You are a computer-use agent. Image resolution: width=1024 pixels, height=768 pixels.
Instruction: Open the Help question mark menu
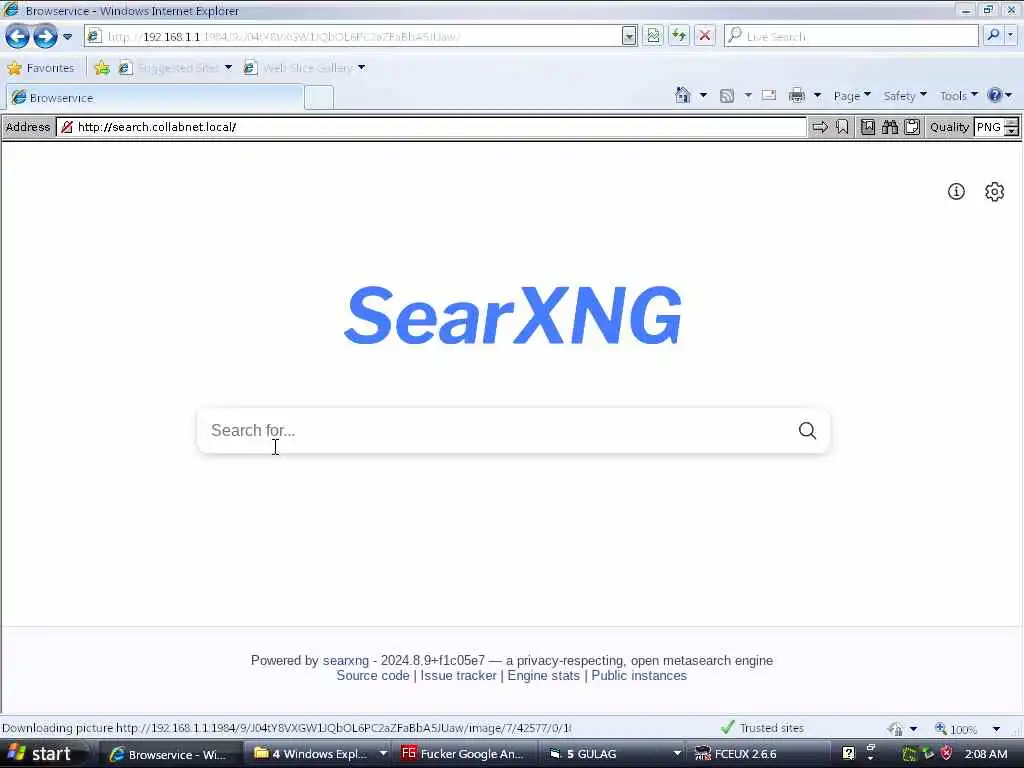(999, 96)
